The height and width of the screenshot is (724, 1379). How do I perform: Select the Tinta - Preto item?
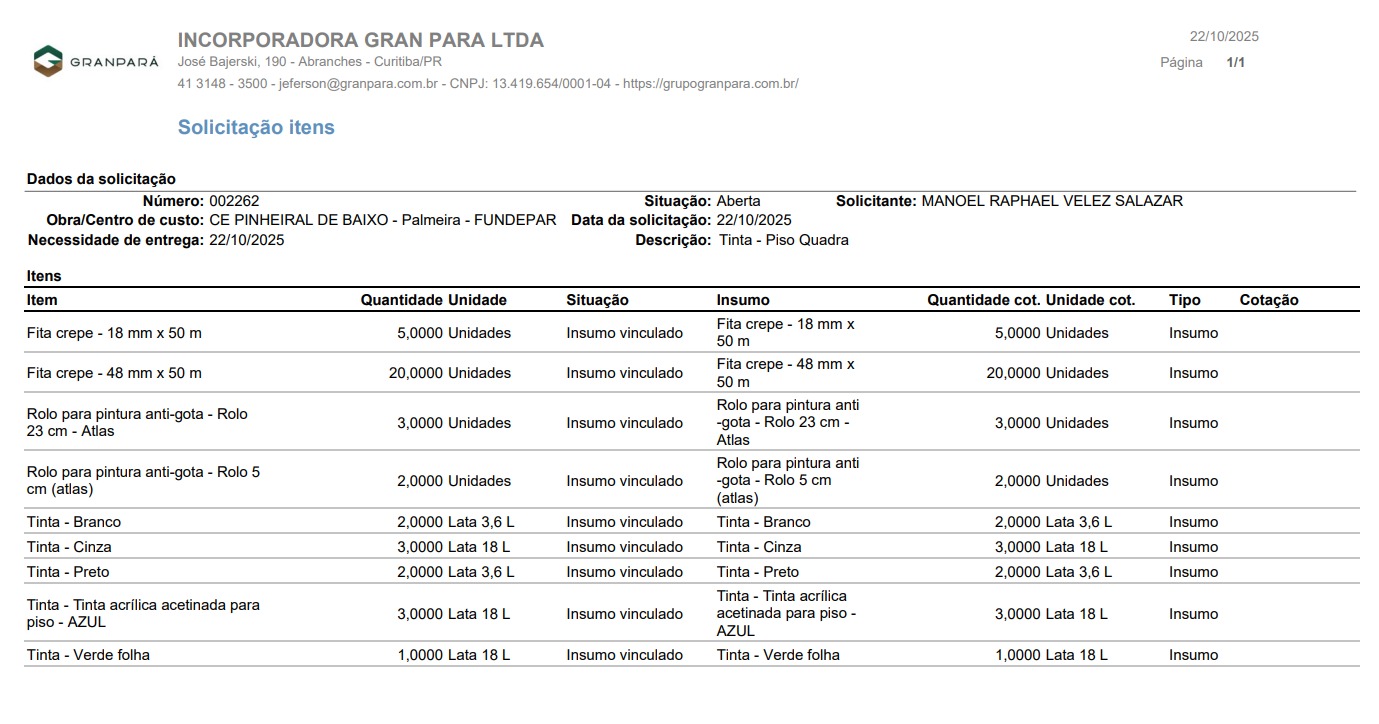(x=68, y=572)
